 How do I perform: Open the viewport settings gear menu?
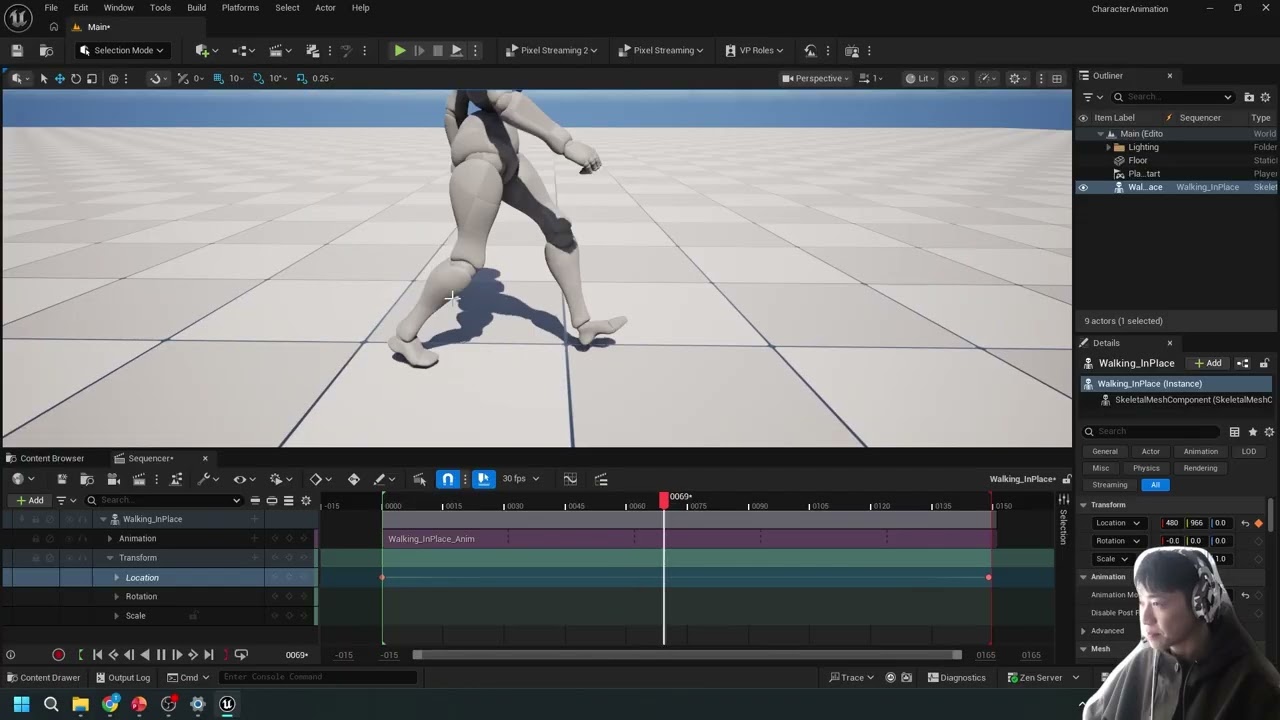coord(1018,78)
